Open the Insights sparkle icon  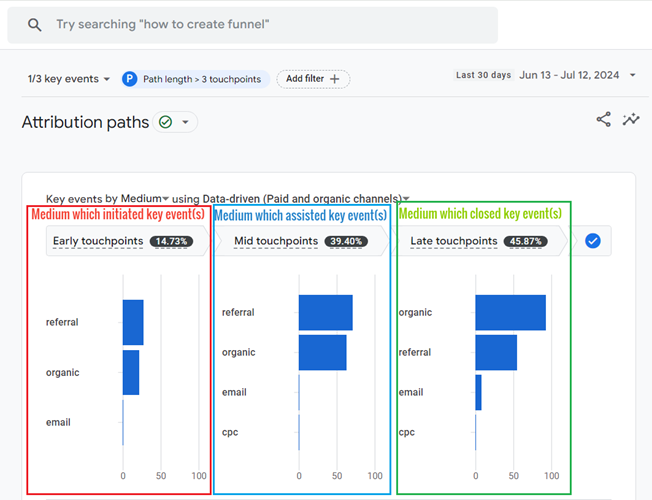631,119
